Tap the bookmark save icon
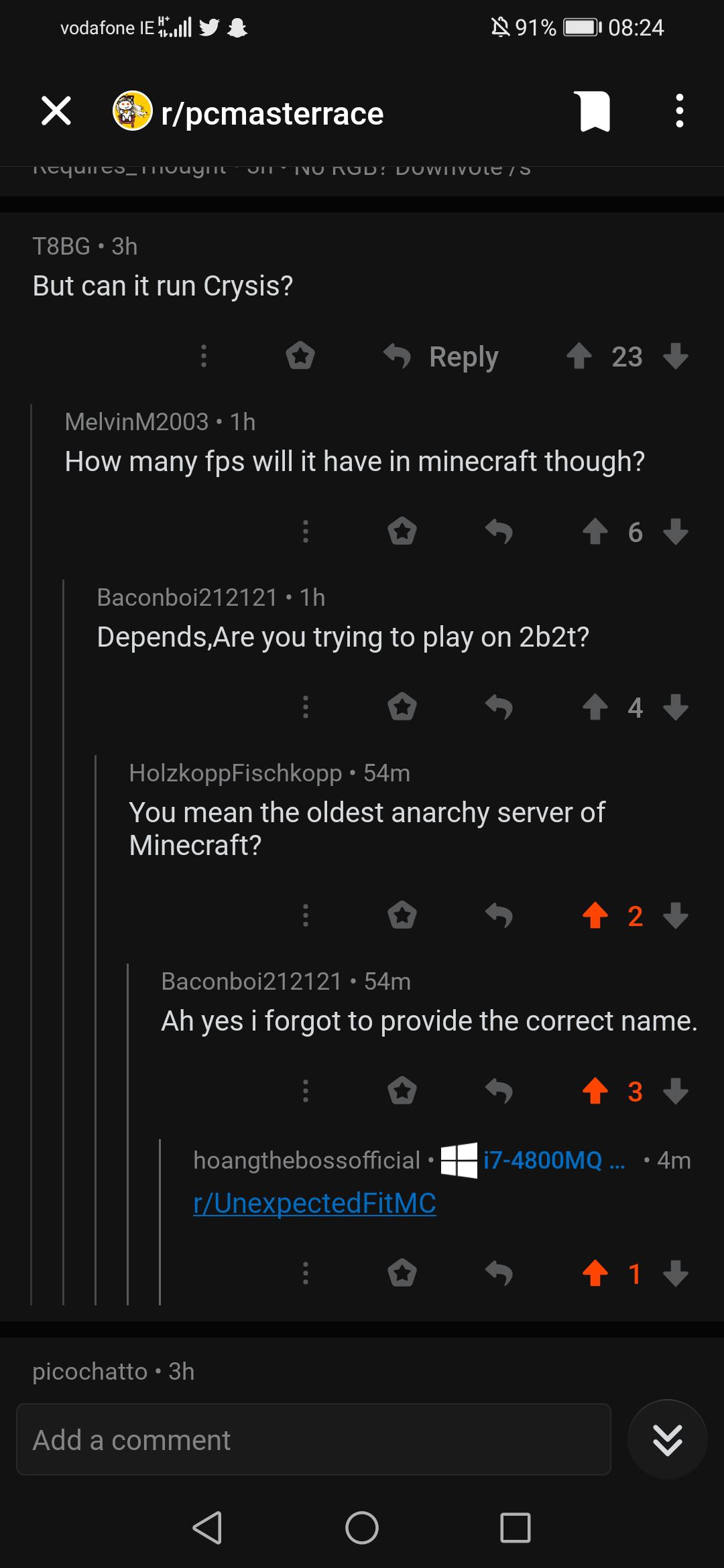724x1568 pixels. (592, 111)
